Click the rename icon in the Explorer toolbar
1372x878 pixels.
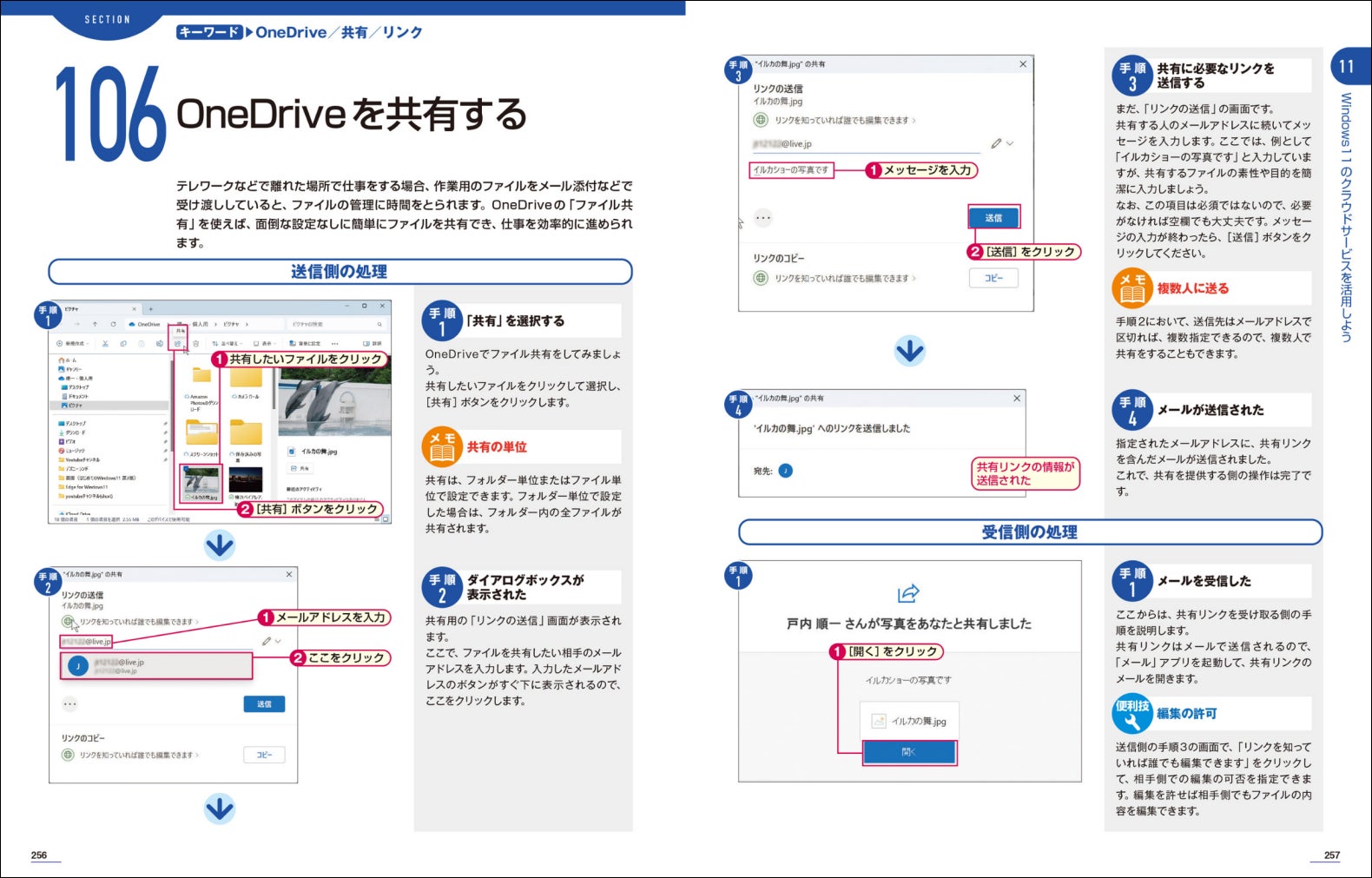(x=160, y=344)
